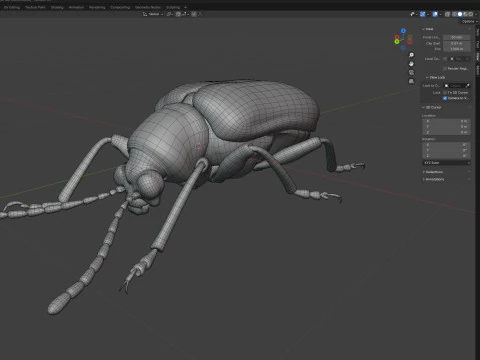Switch to Geometry Nodes workspace
This screenshot has height=360, width=480.
pos(148,7)
